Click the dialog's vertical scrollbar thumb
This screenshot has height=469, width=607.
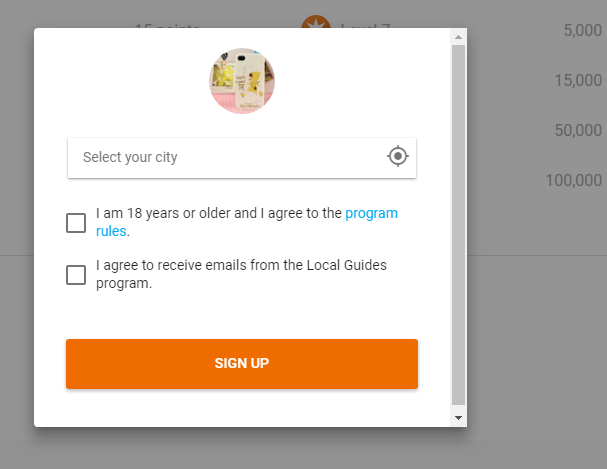[458, 225]
